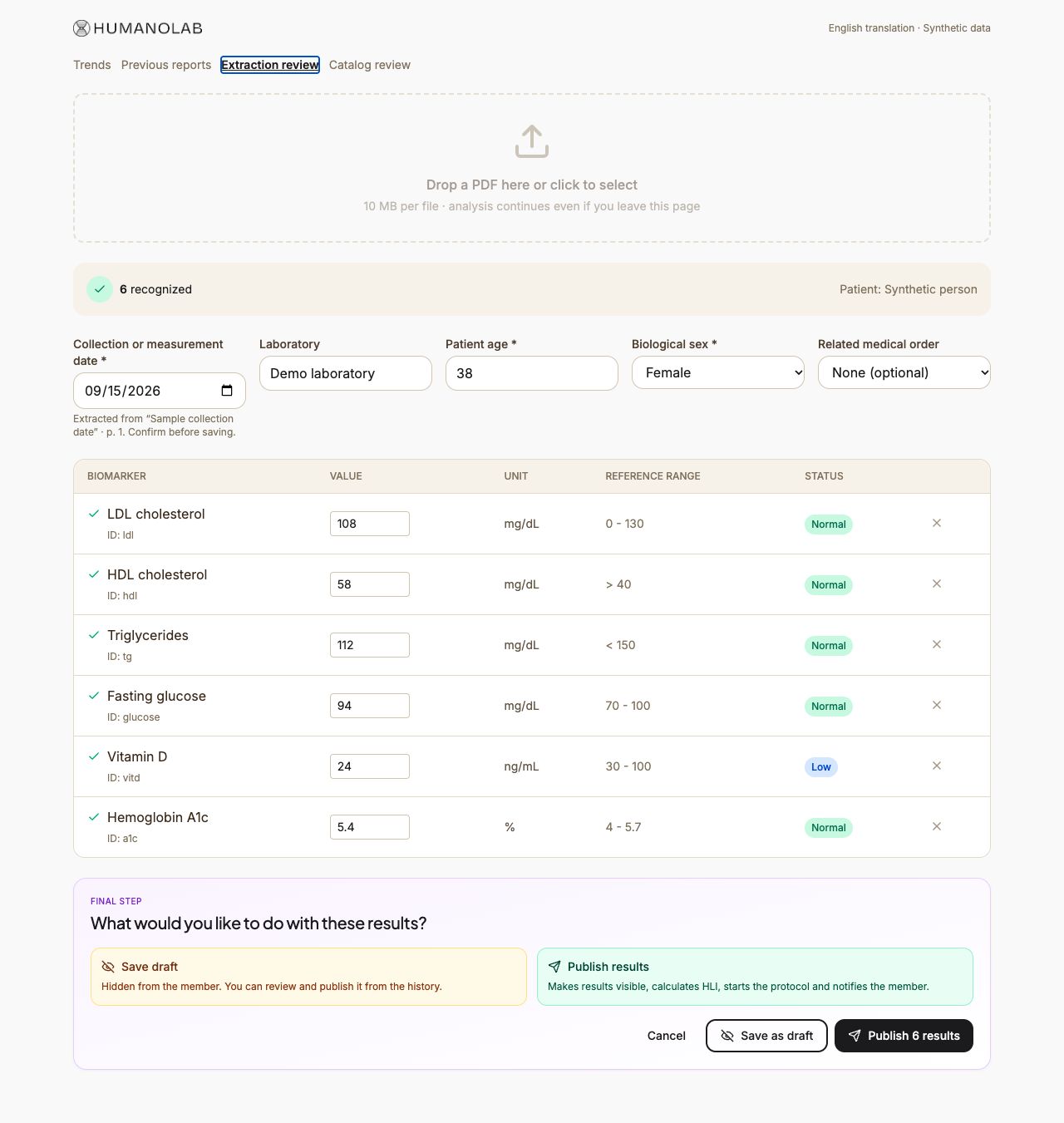
Task: Click the Low status badge
Action: [821, 767]
